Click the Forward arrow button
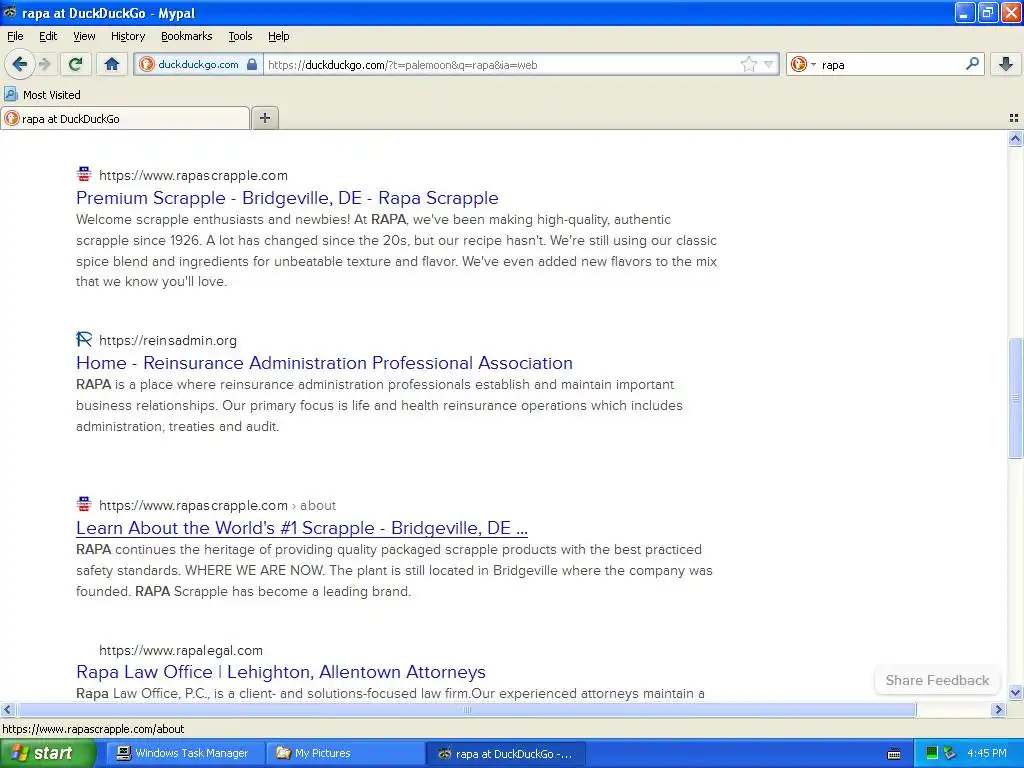Viewport: 1024px width, 768px height. click(45, 64)
